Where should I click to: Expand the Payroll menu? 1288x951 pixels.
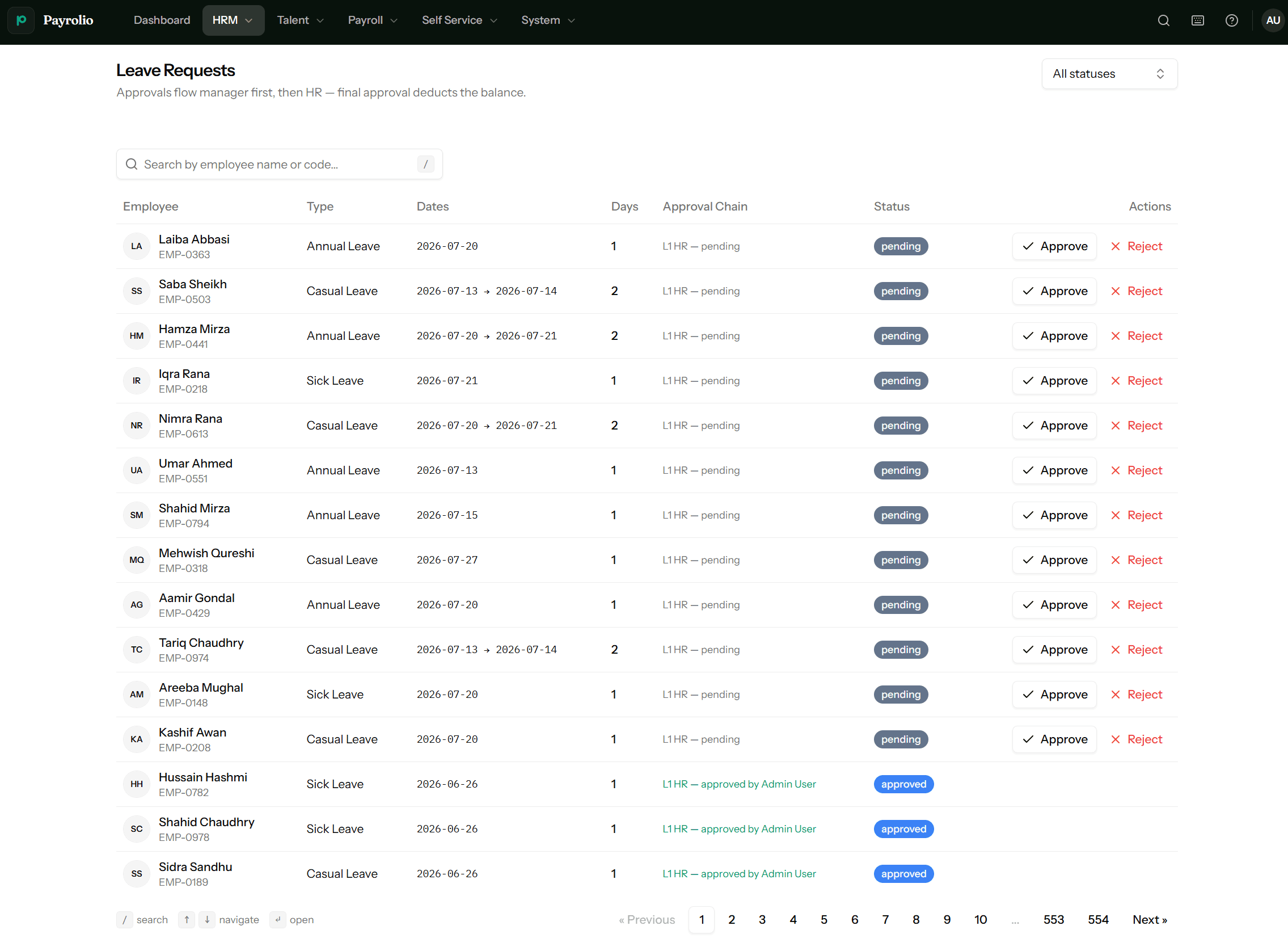click(x=372, y=21)
